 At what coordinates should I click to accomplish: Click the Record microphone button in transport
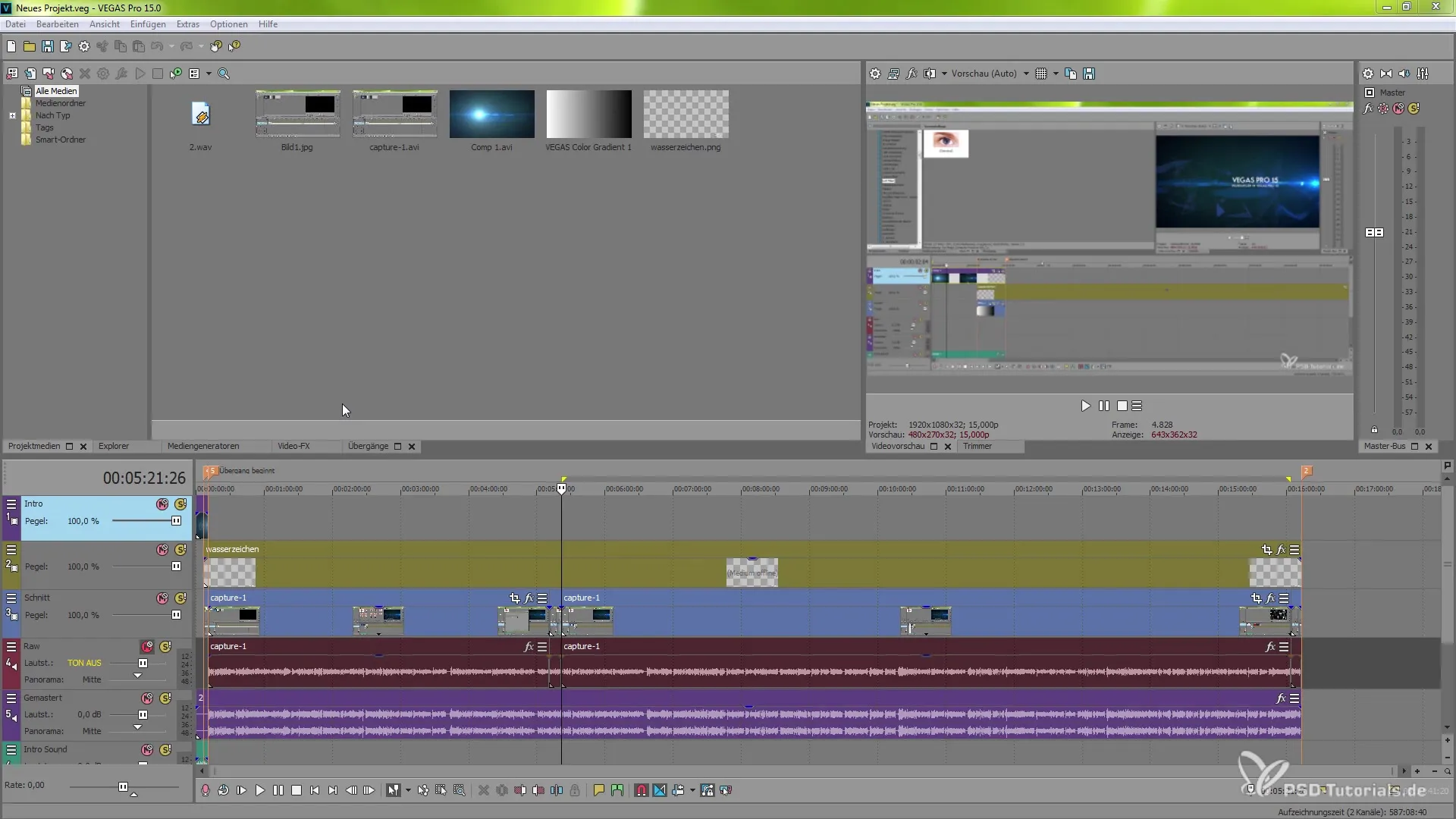pyautogui.click(x=206, y=790)
